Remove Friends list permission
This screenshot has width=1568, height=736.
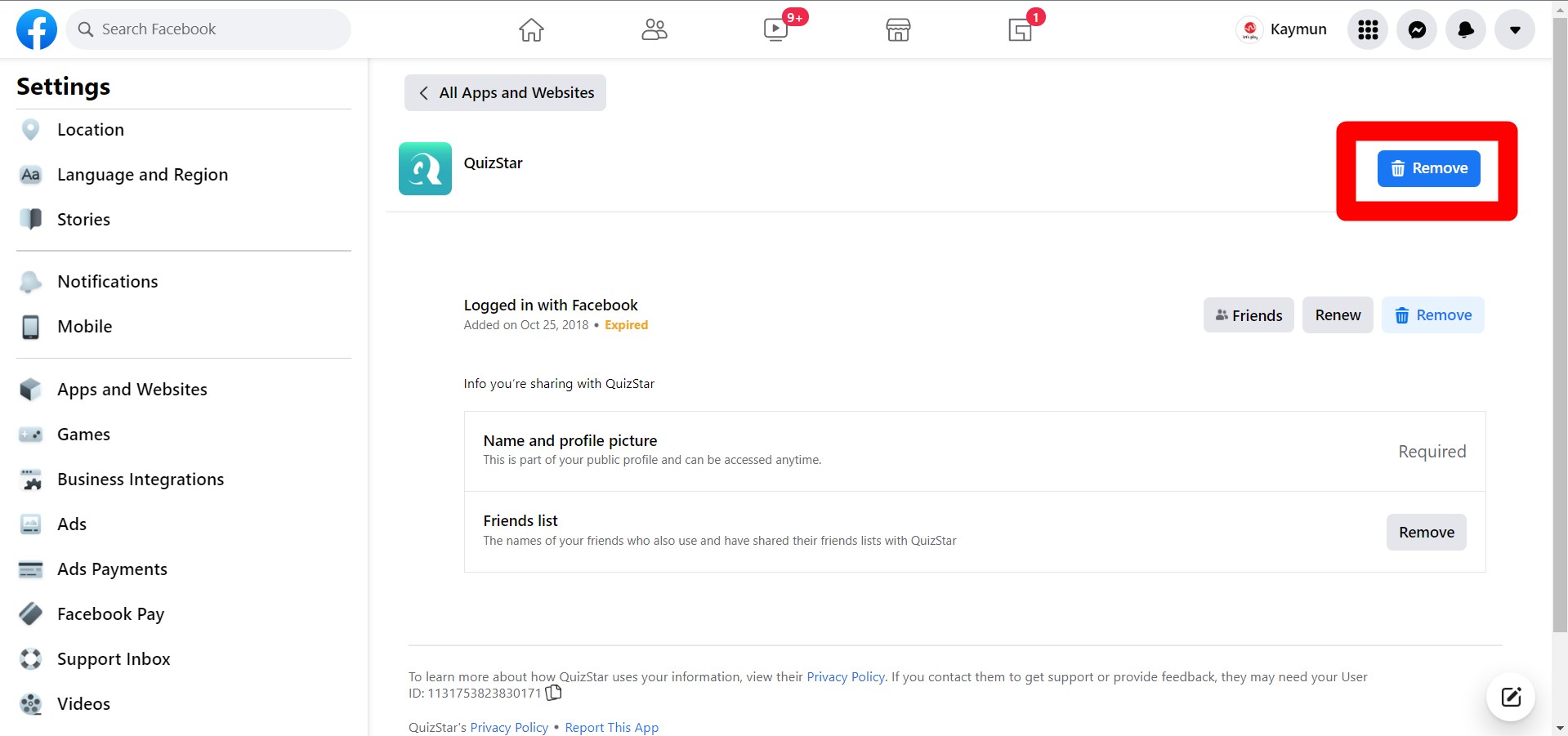click(1427, 533)
